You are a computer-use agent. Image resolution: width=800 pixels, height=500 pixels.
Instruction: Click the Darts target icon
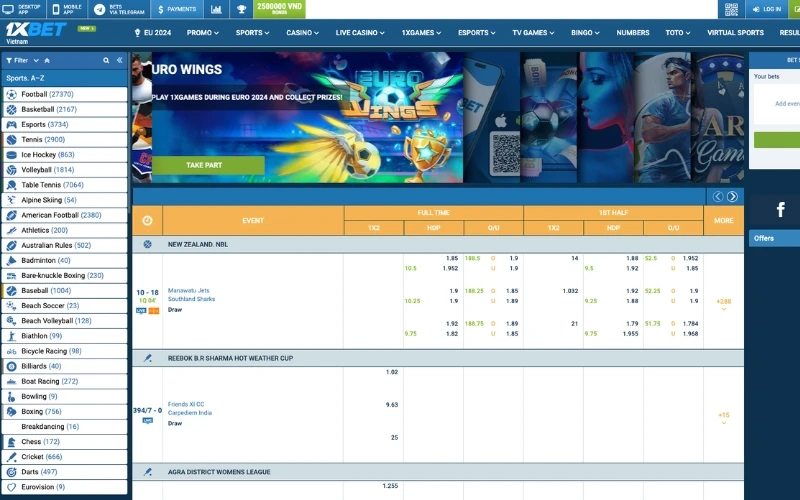[x=11, y=472]
